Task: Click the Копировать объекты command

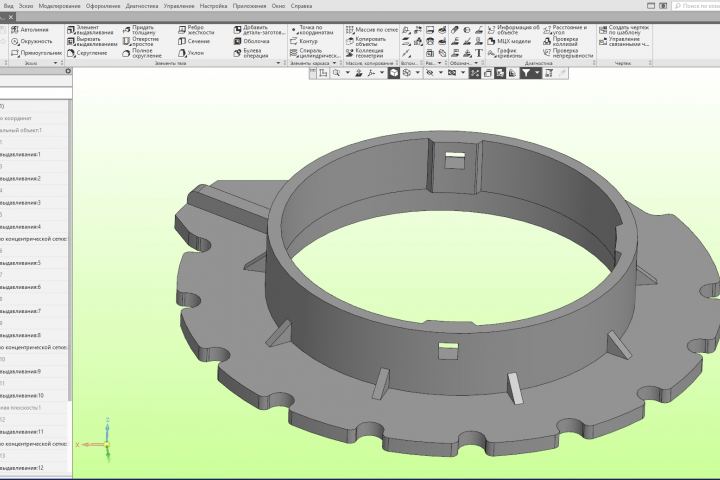Action: 366,41
